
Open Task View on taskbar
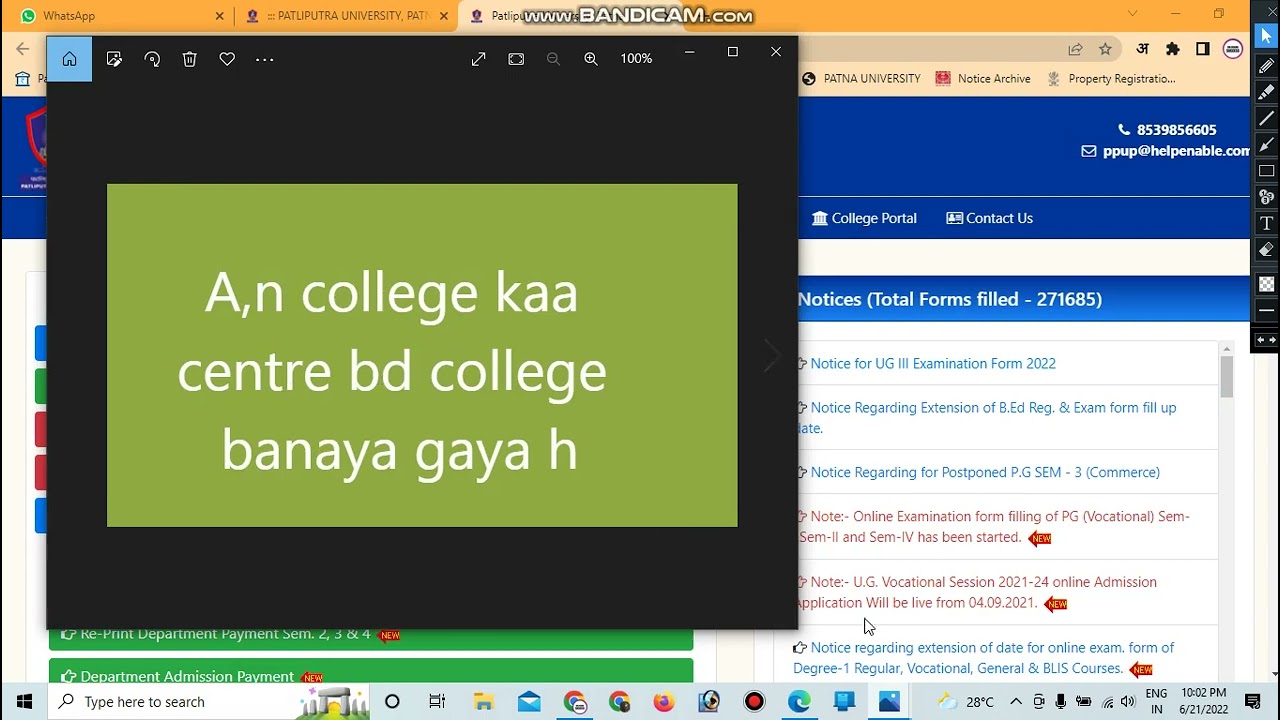click(x=437, y=702)
